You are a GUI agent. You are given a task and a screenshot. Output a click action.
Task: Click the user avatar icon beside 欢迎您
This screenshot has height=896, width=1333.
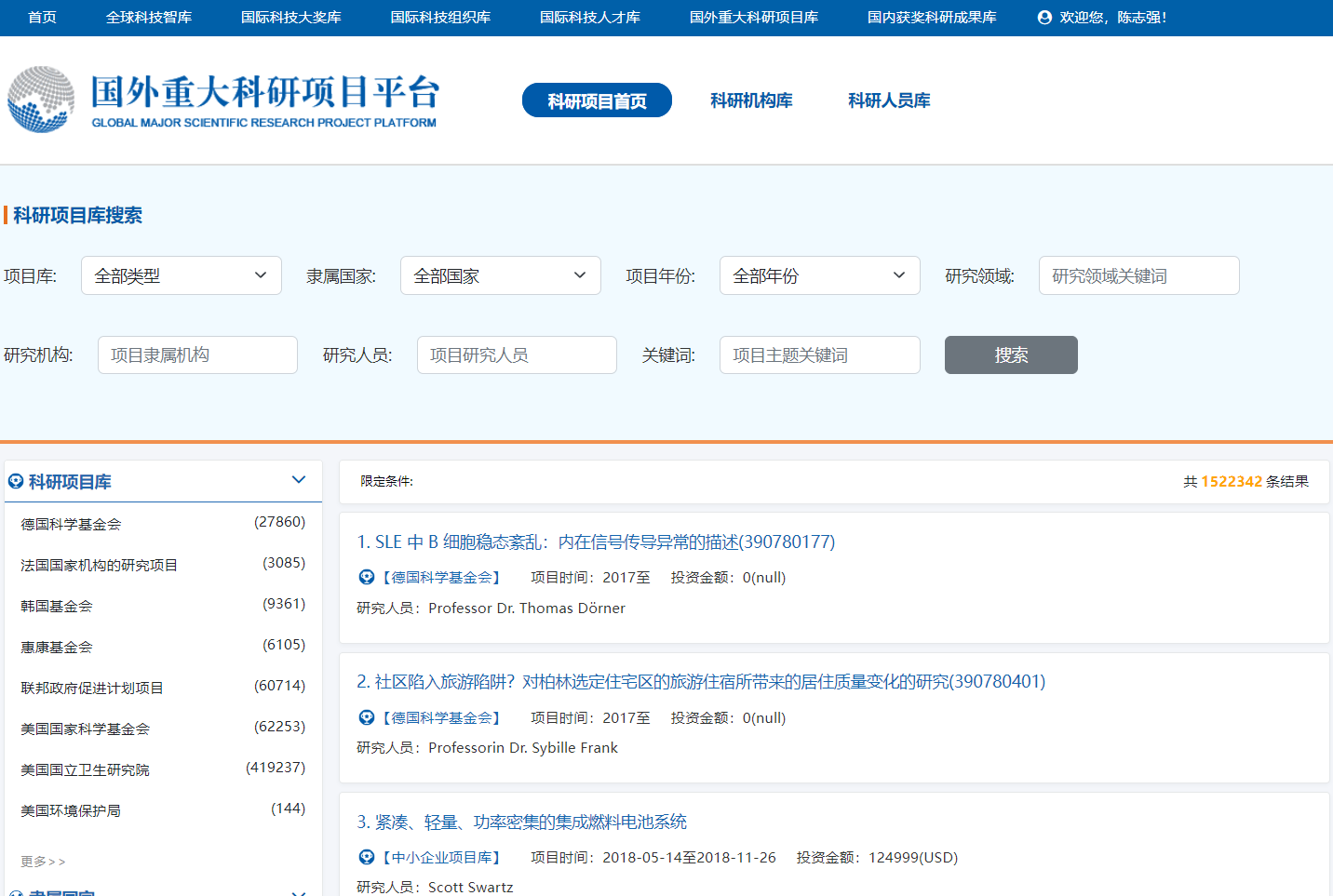[1044, 18]
